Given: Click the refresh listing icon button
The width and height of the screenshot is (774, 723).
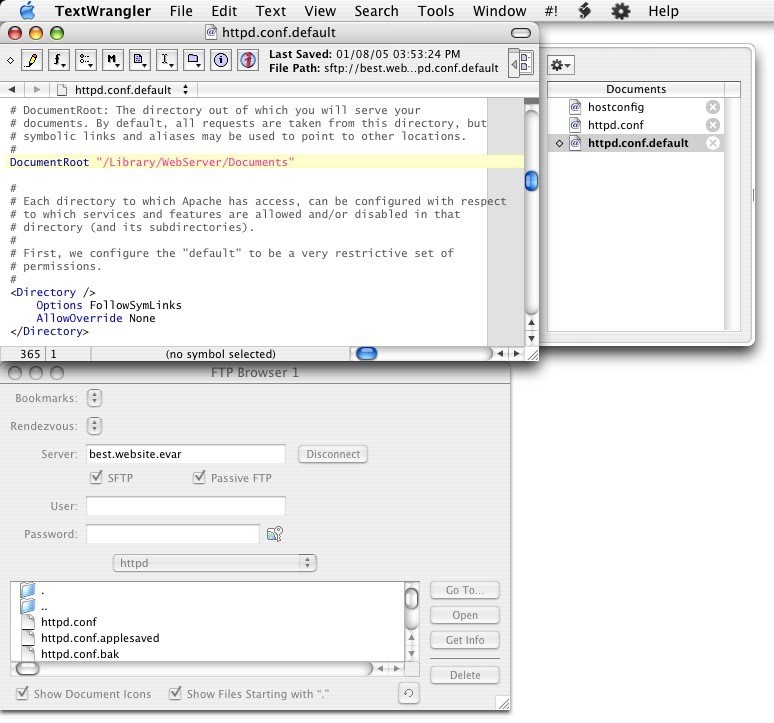Looking at the screenshot, I should pos(407,693).
